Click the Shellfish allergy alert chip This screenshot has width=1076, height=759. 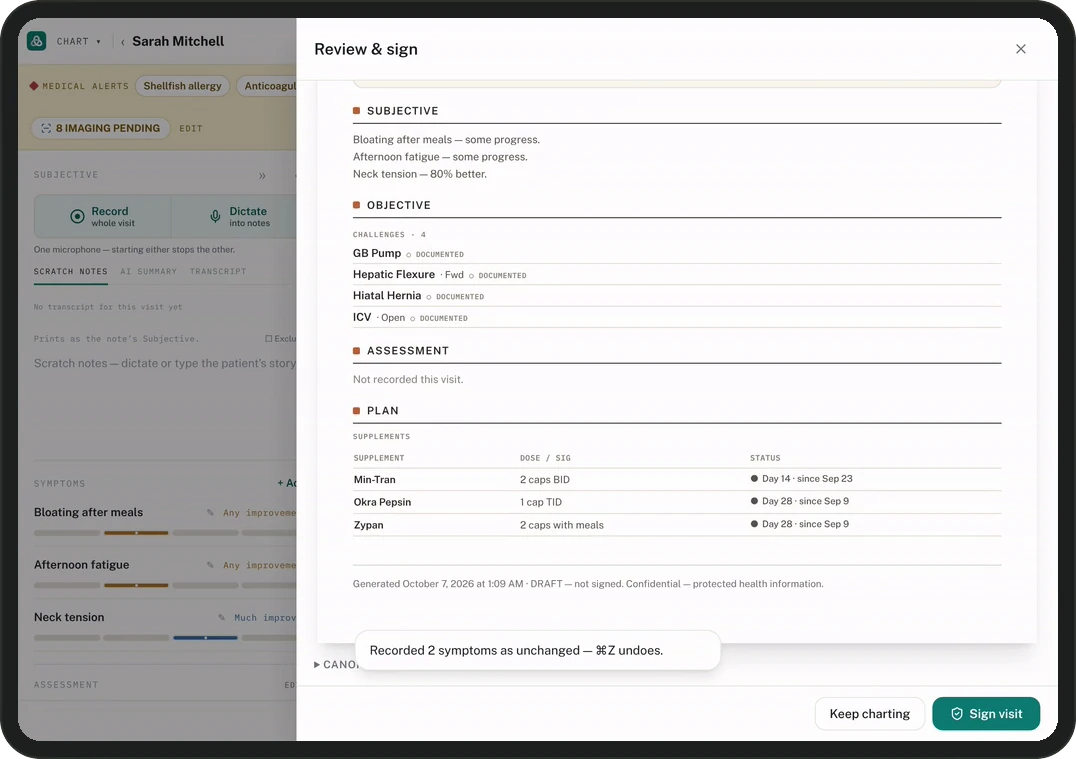pos(182,86)
